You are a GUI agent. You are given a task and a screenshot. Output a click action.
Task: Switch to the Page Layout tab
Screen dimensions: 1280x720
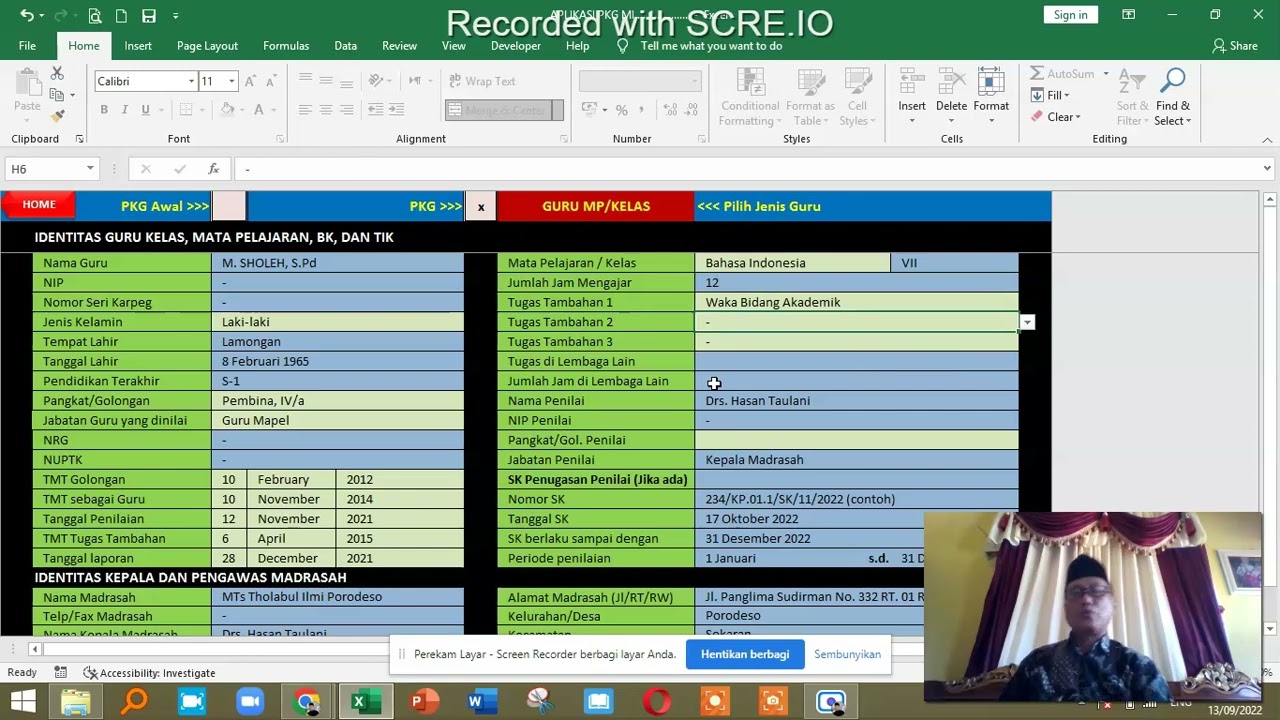[x=207, y=46]
